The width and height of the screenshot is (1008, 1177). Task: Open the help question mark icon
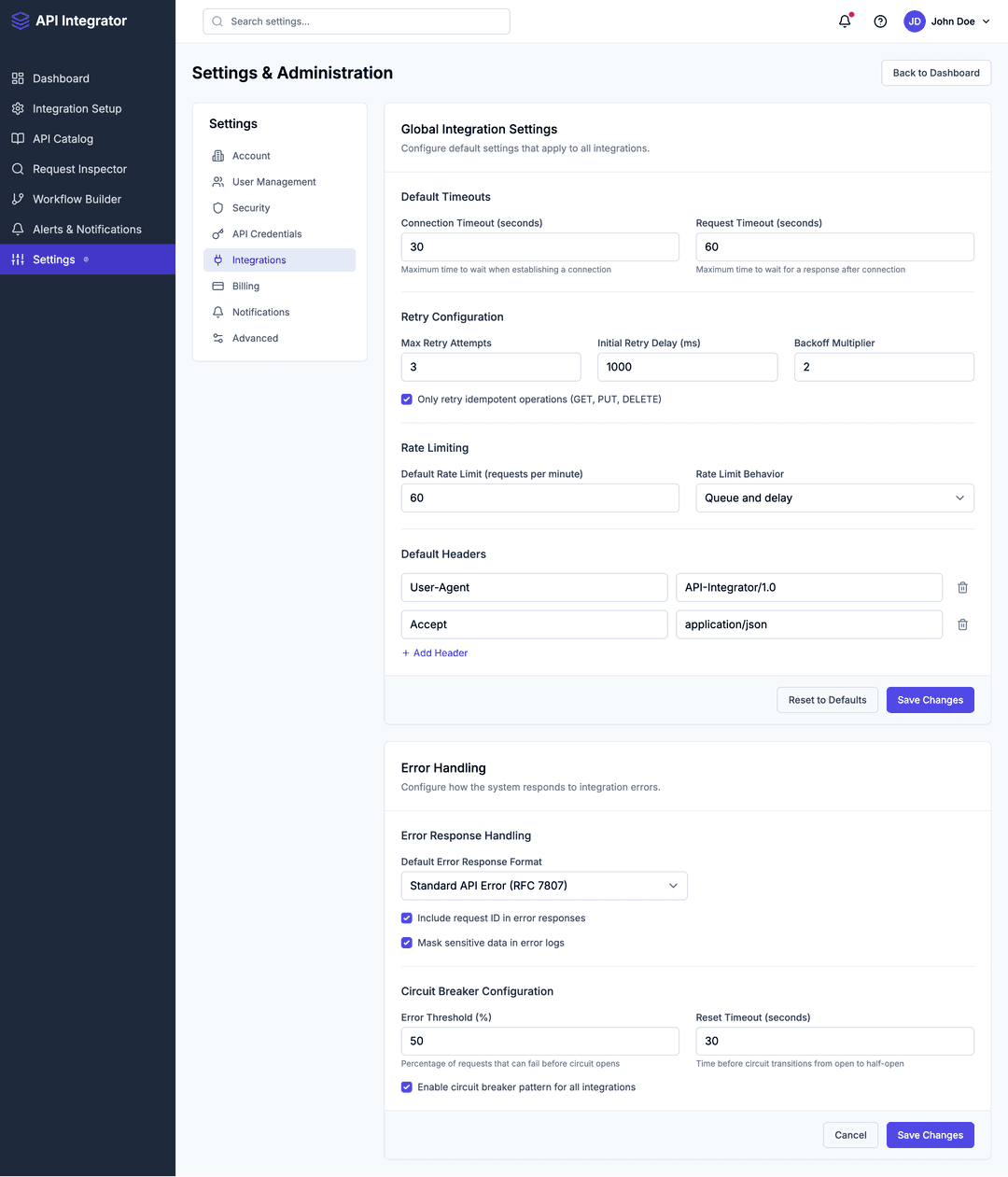[880, 21]
